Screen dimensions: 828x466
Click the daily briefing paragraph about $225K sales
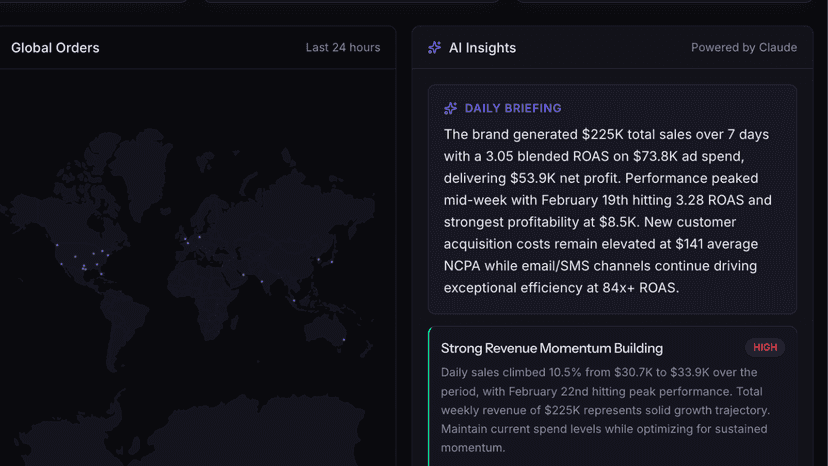pyautogui.click(x=608, y=211)
